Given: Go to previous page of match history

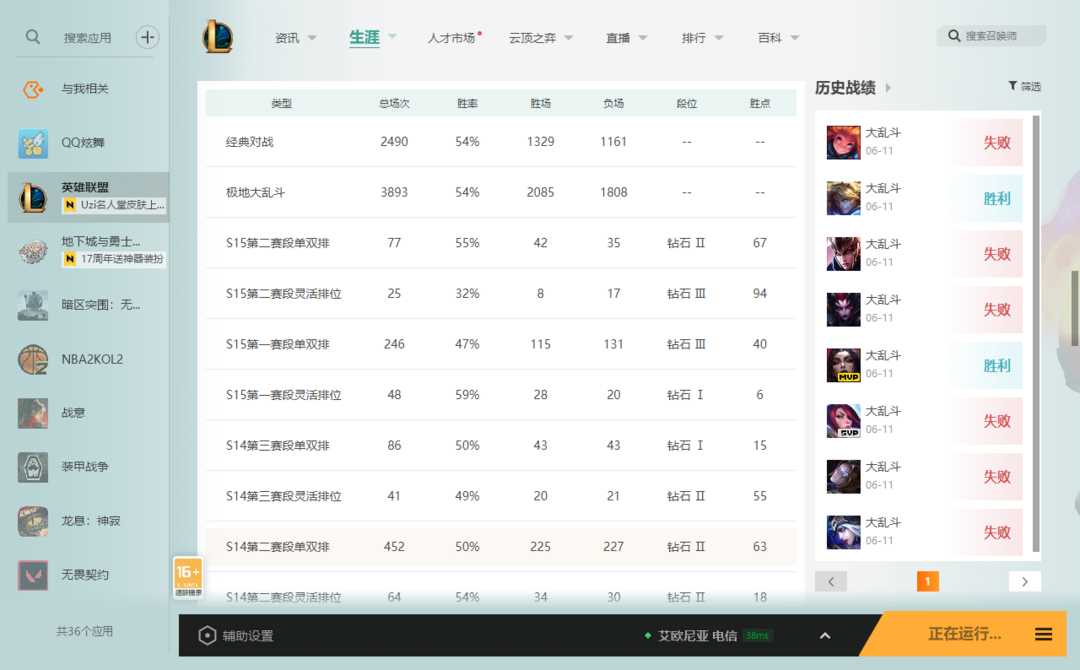Looking at the screenshot, I should pos(831,582).
